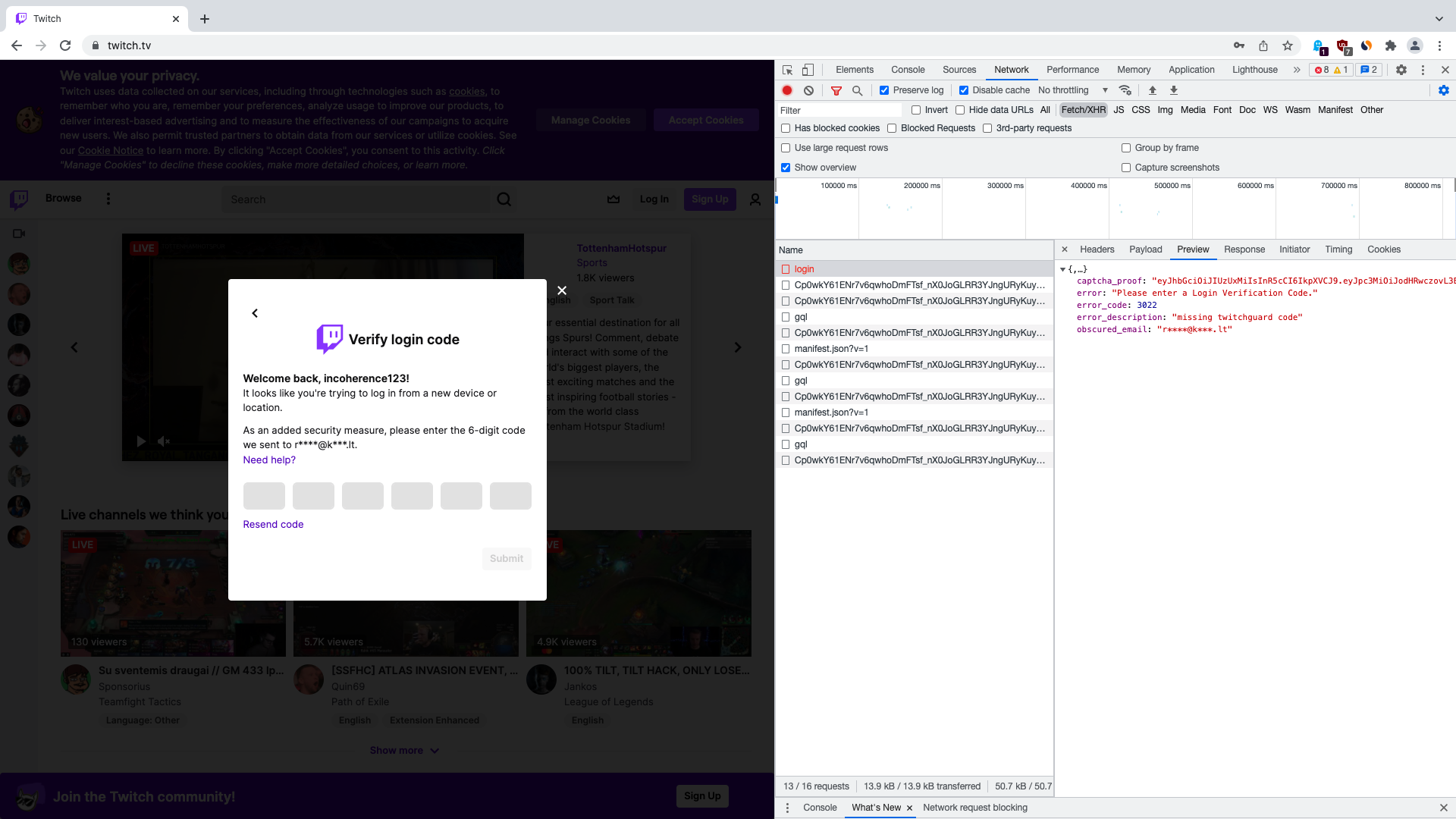Enable Group by frame checkbox
This screenshot has height=819, width=1456.
tap(1126, 148)
